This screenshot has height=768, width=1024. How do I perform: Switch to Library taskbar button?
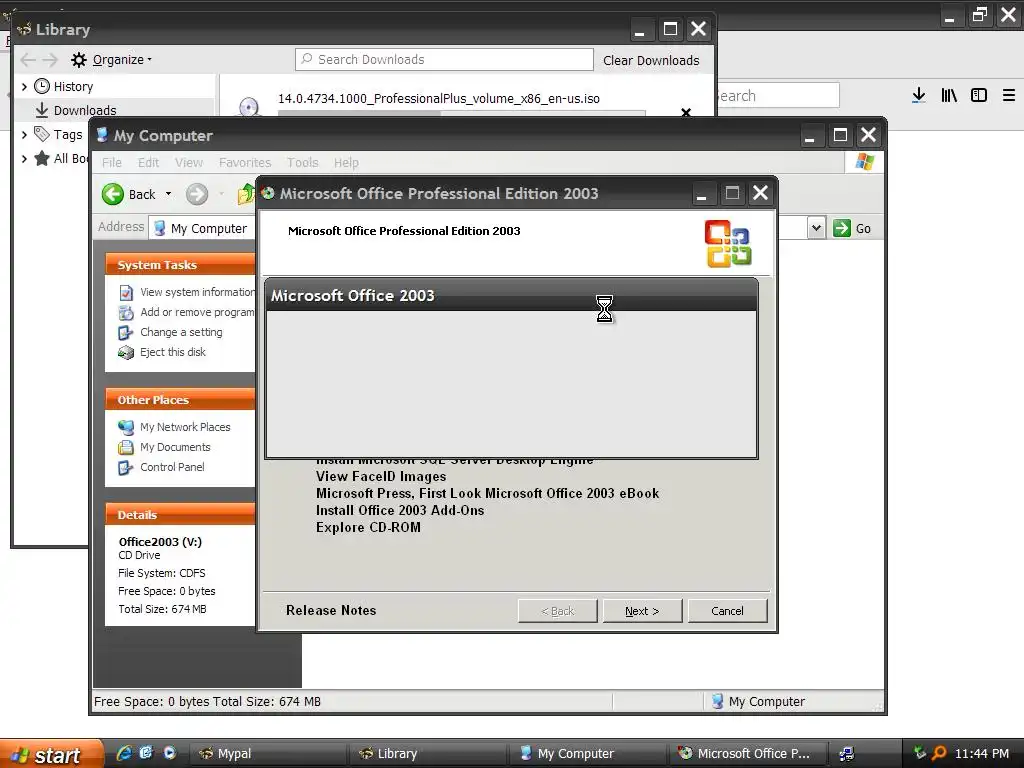tap(428, 754)
